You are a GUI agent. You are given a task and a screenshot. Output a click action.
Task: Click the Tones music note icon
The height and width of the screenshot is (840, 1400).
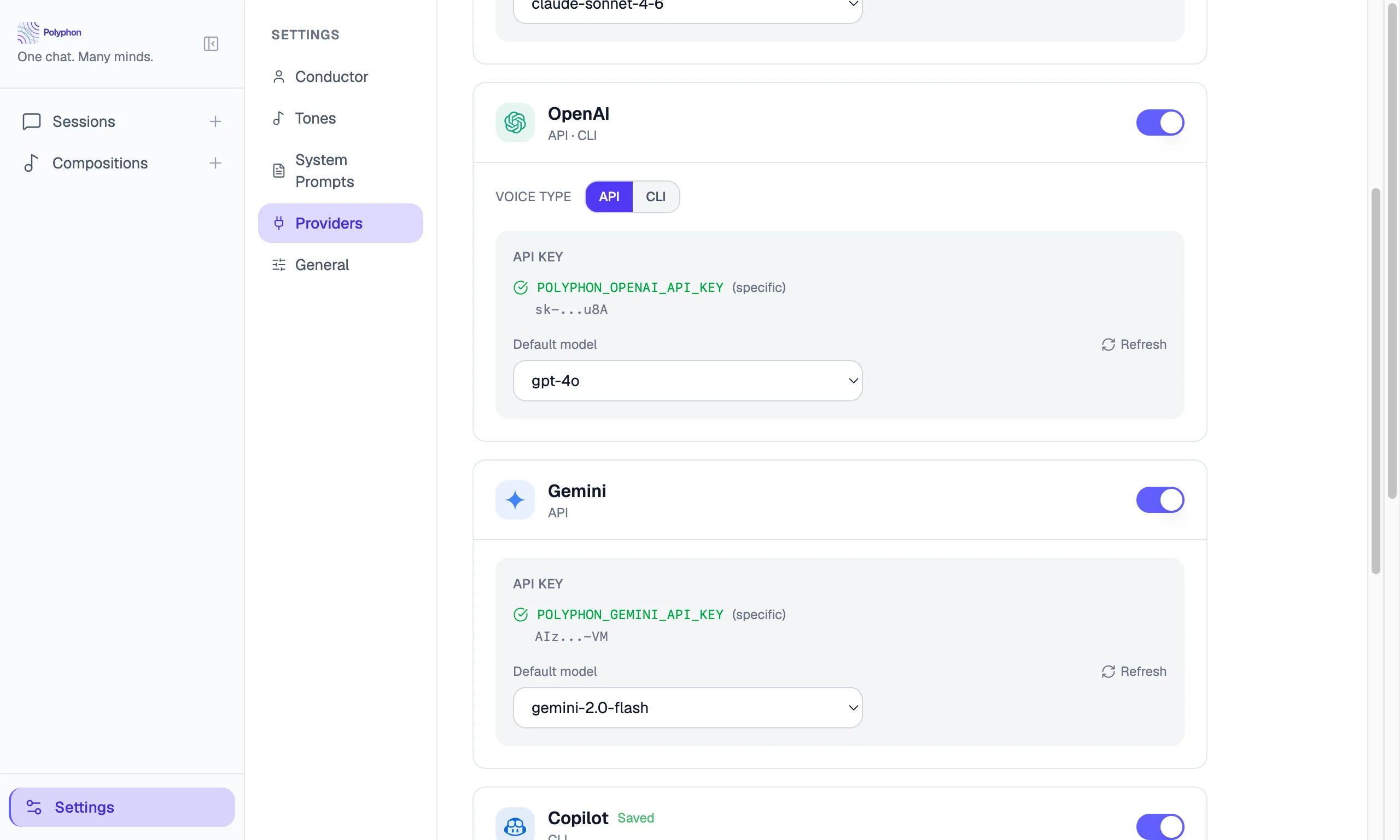(278, 118)
